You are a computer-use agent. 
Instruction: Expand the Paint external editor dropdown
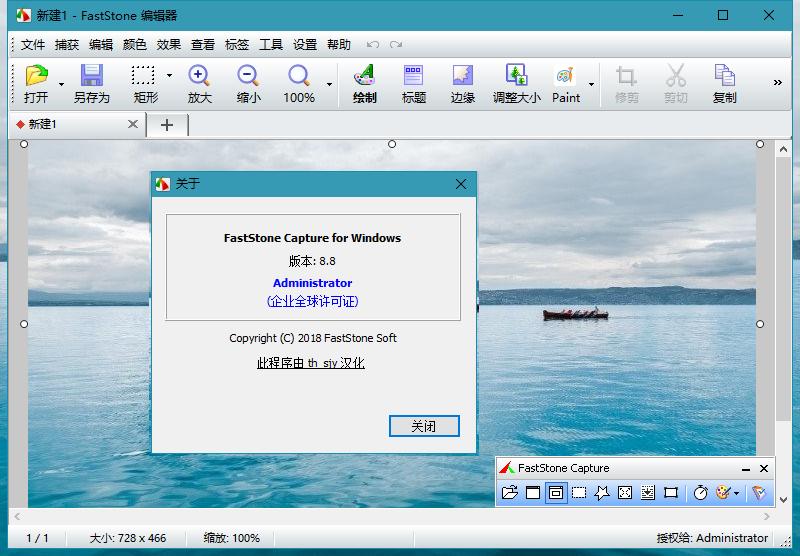pos(591,84)
